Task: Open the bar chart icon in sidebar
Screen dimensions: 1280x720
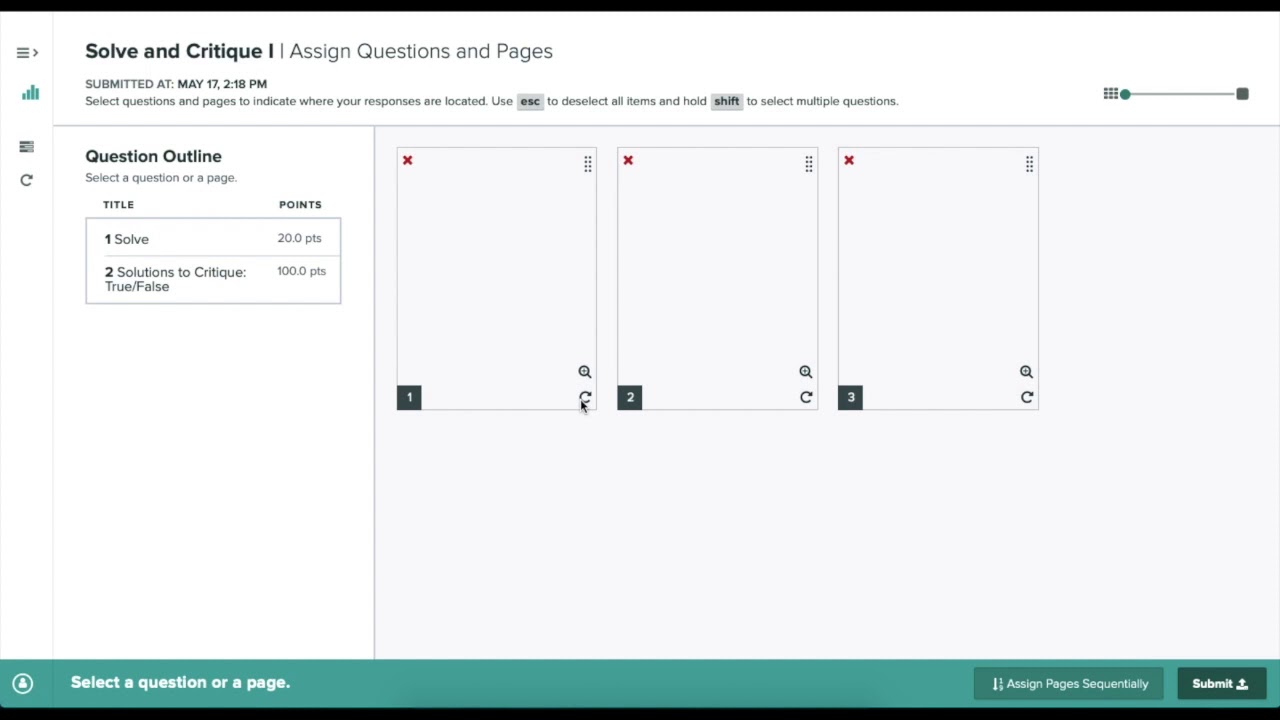Action: coord(30,93)
